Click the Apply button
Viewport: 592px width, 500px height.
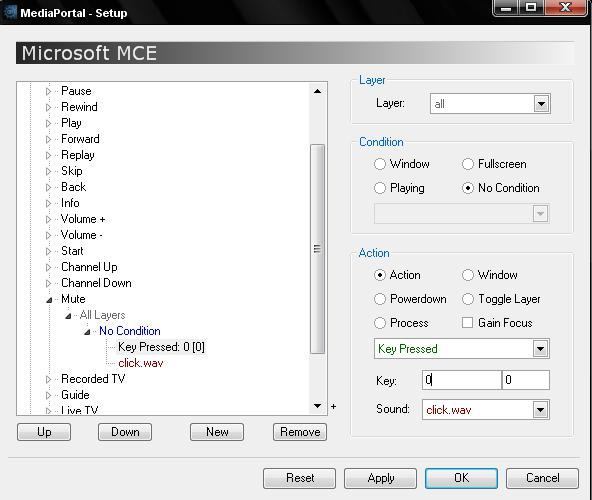click(381, 478)
